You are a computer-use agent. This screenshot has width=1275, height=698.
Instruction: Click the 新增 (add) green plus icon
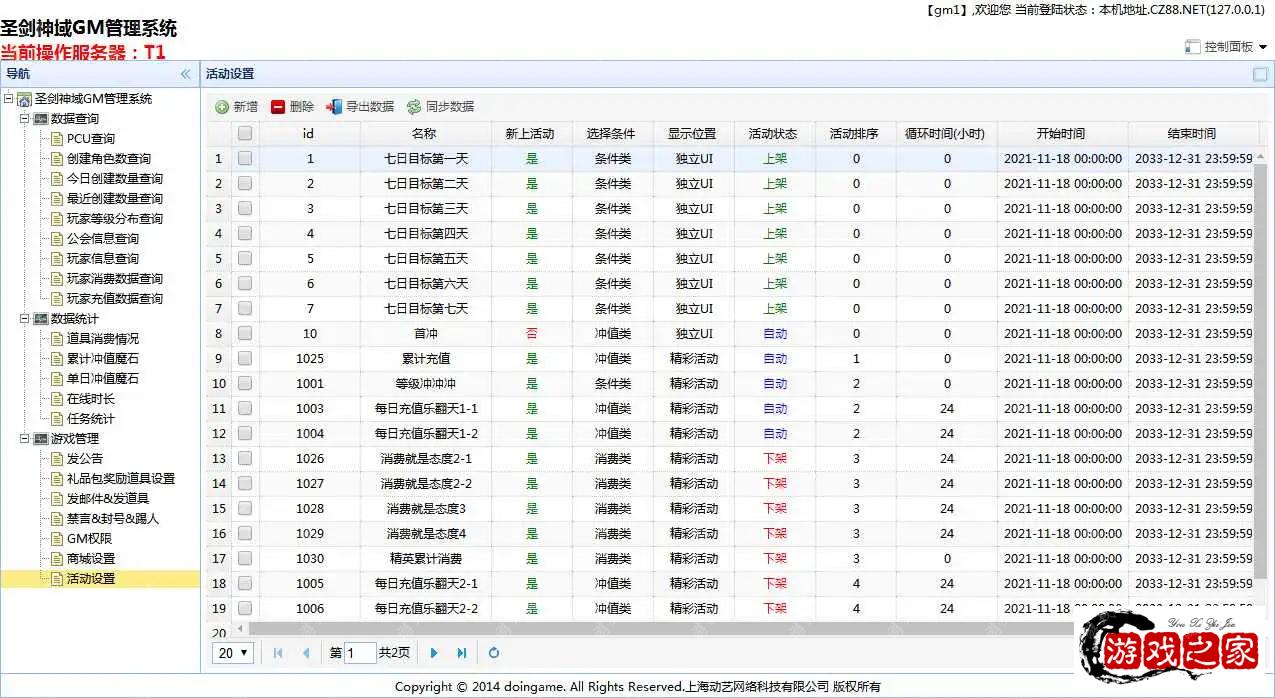coord(222,107)
